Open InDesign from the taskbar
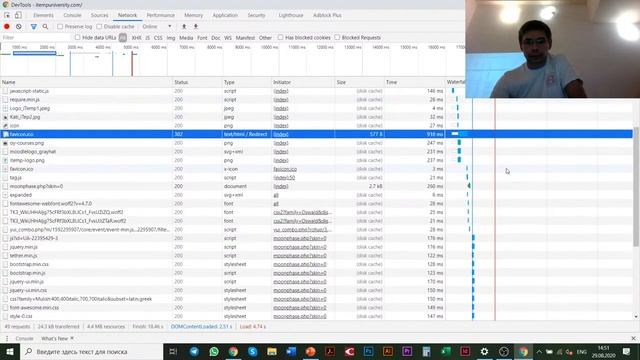640x360 pixels. [465, 351]
